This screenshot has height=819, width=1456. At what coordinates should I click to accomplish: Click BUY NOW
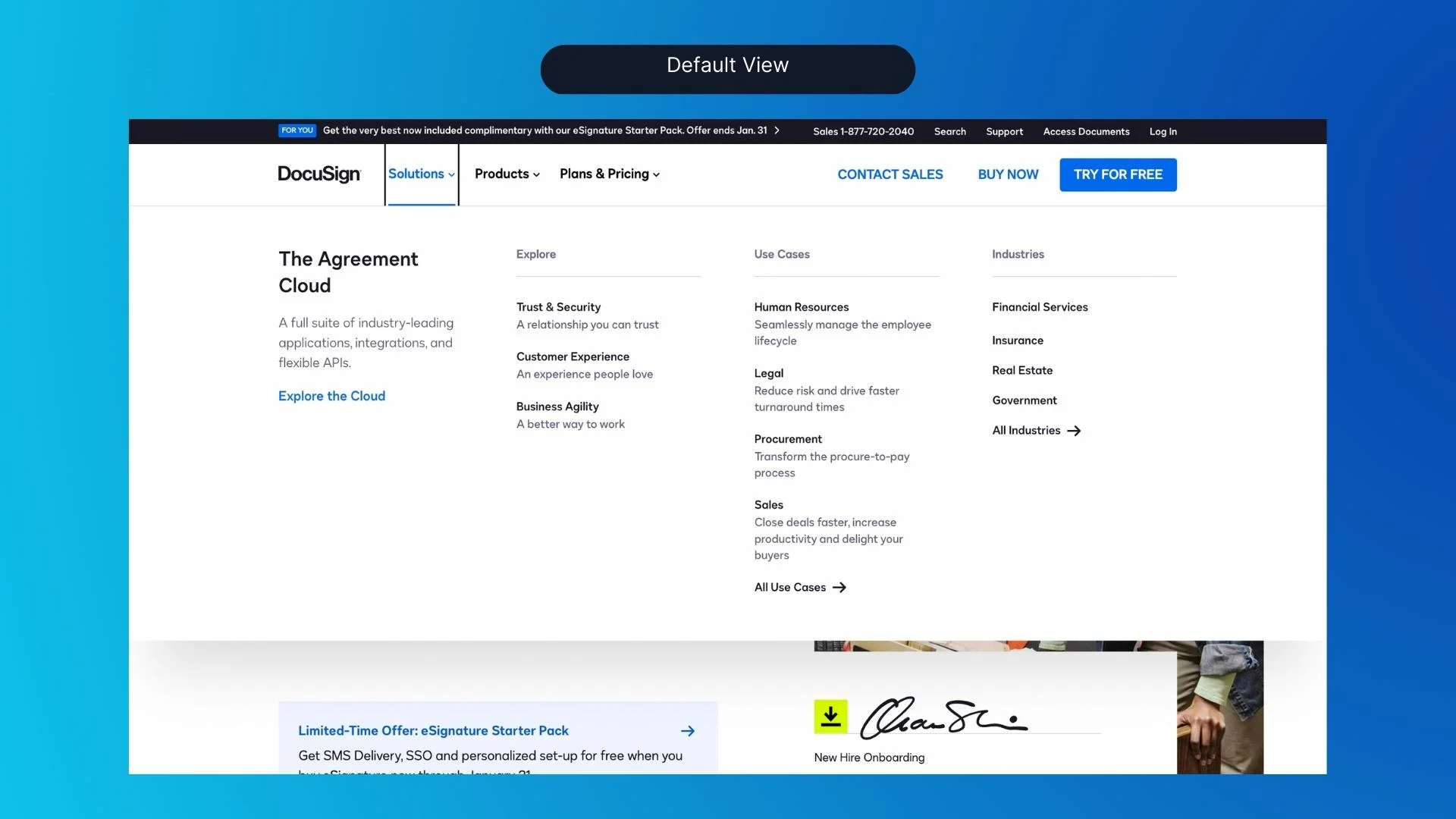point(1008,174)
